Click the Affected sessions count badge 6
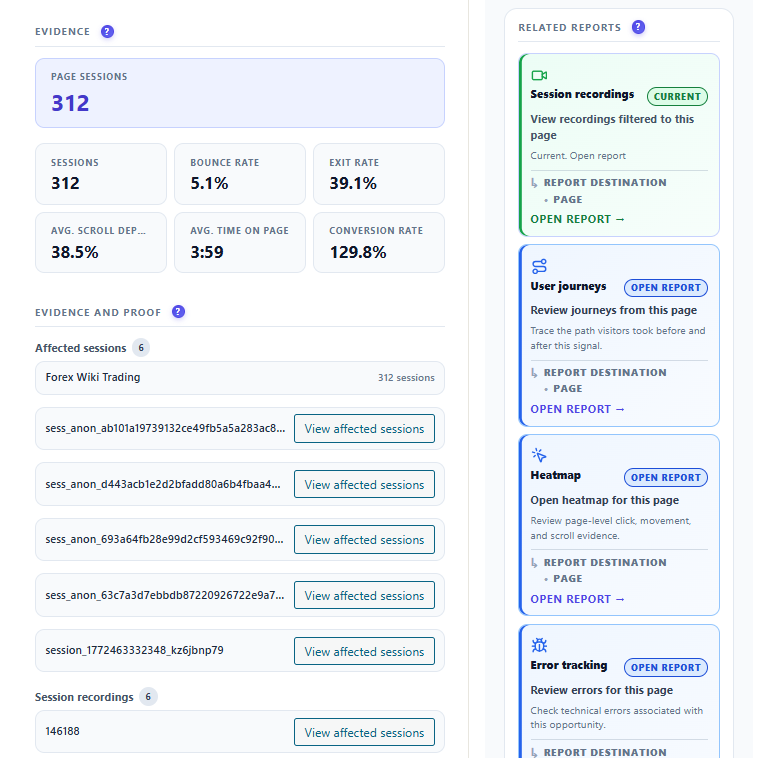The height and width of the screenshot is (758, 772). 141,348
